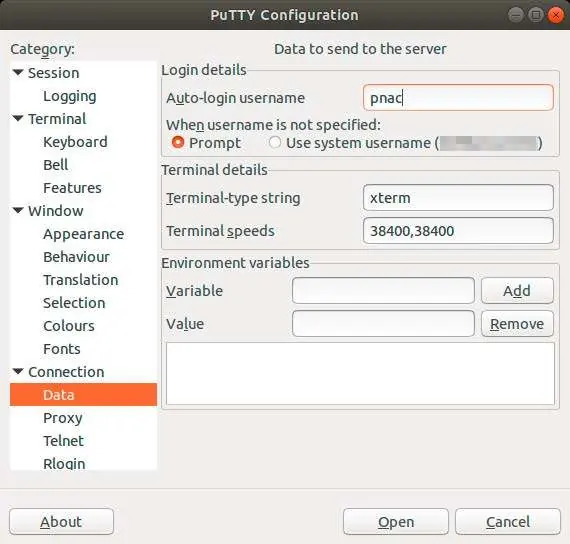Open the Terminal category
570x544 pixels.
tap(57, 119)
